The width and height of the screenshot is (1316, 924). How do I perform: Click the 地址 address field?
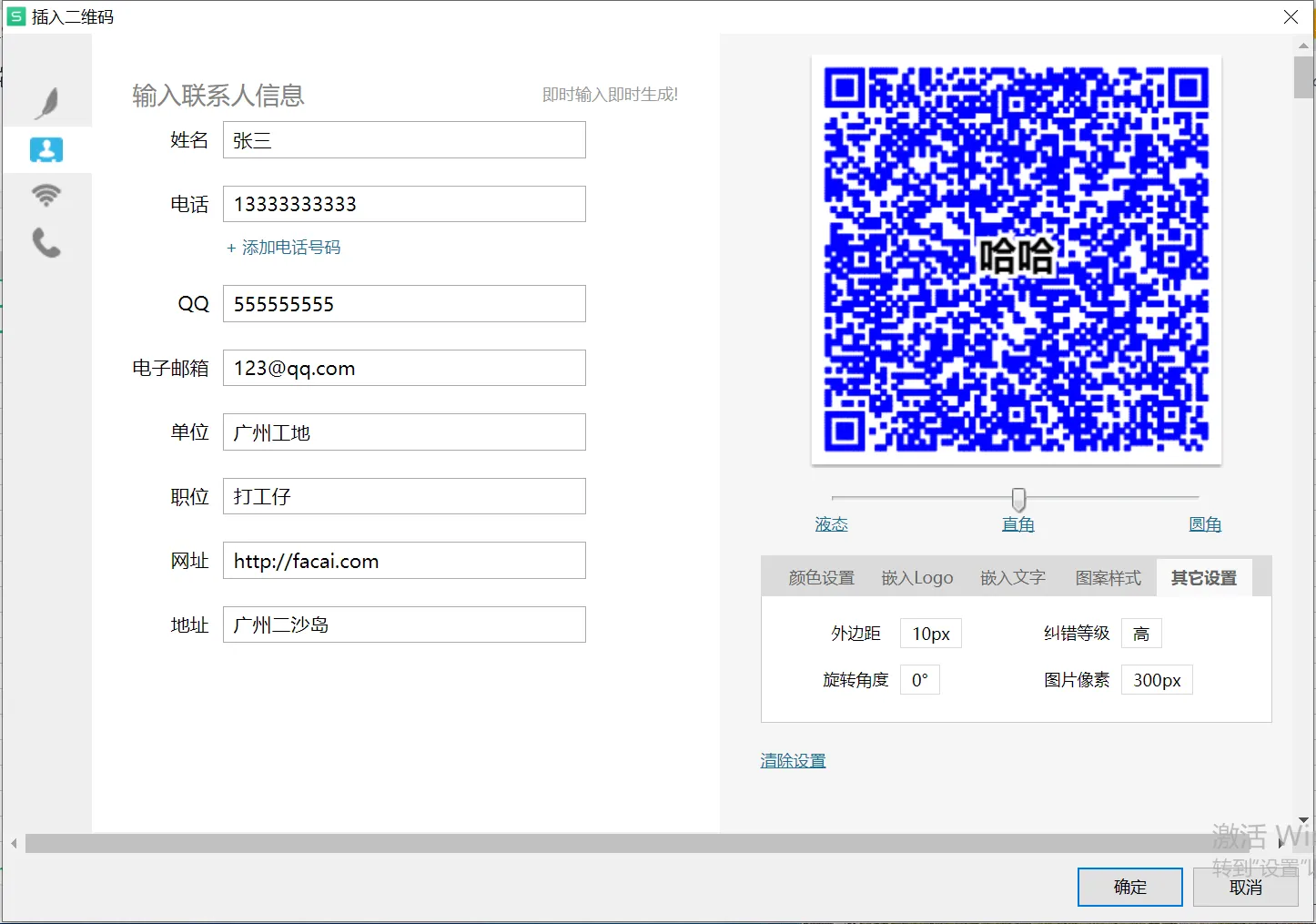tap(404, 624)
